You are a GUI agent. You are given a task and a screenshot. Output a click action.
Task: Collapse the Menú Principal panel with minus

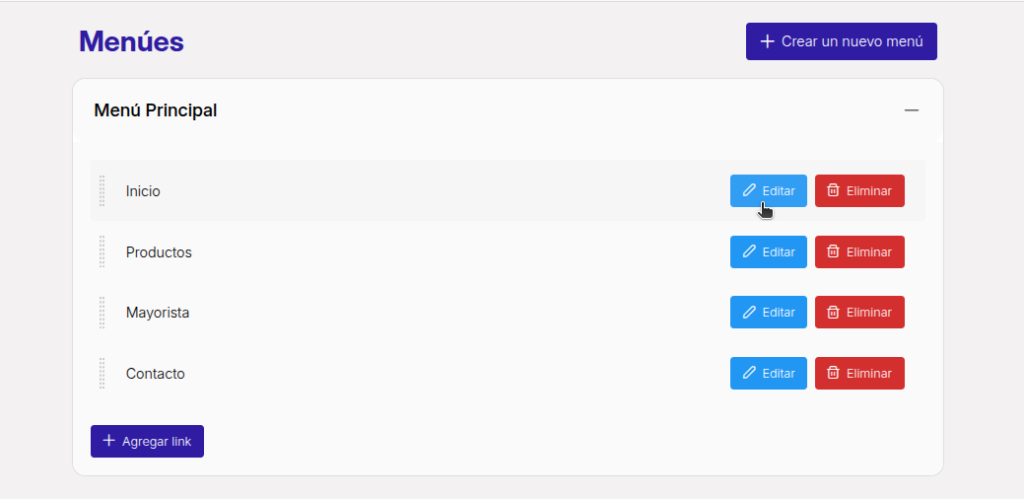pos(911,110)
